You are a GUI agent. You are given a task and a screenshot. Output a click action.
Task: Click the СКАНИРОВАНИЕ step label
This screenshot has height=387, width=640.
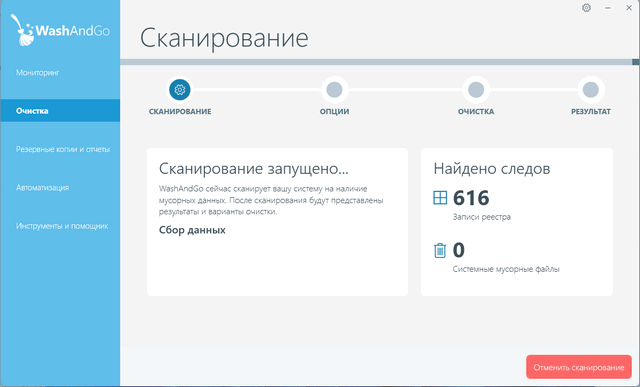pyautogui.click(x=180, y=111)
